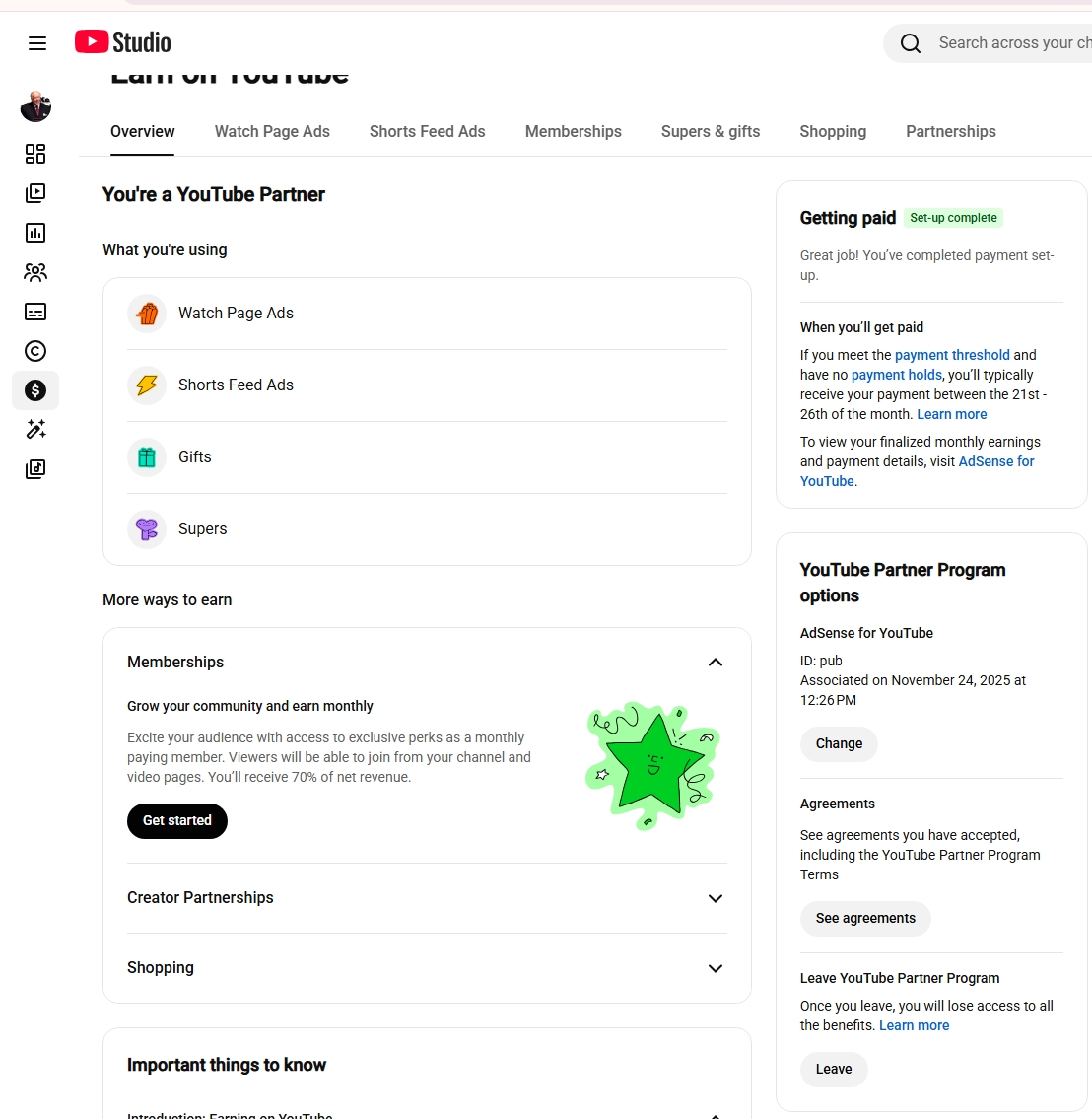Click the Supers purple icon

(x=147, y=529)
